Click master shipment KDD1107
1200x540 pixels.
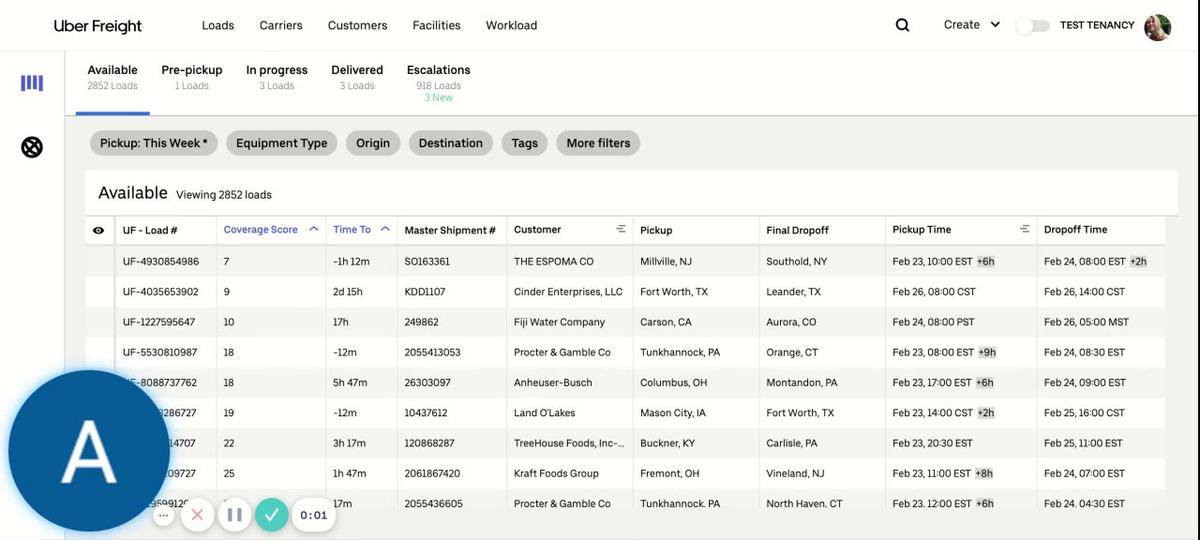point(425,292)
